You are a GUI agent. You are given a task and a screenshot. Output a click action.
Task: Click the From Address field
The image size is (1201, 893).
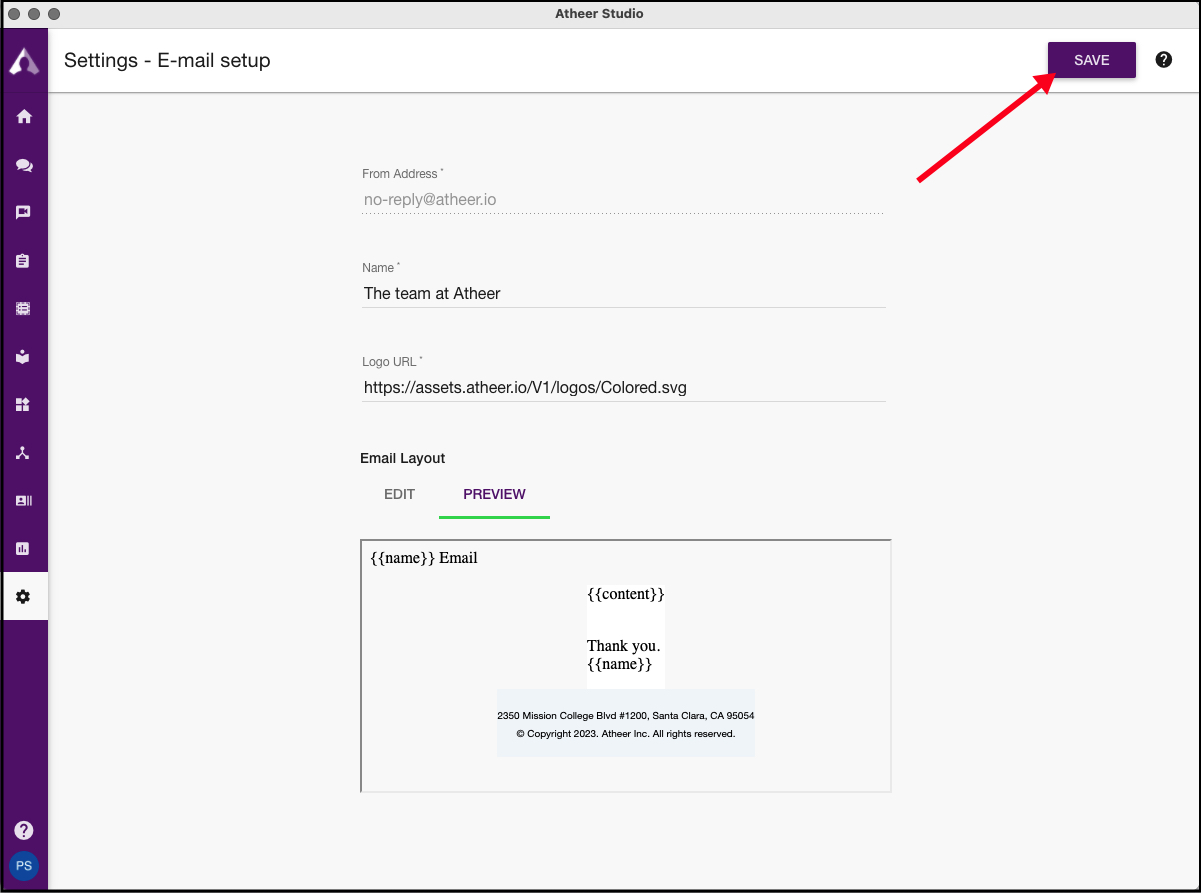(x=623, y=200)
